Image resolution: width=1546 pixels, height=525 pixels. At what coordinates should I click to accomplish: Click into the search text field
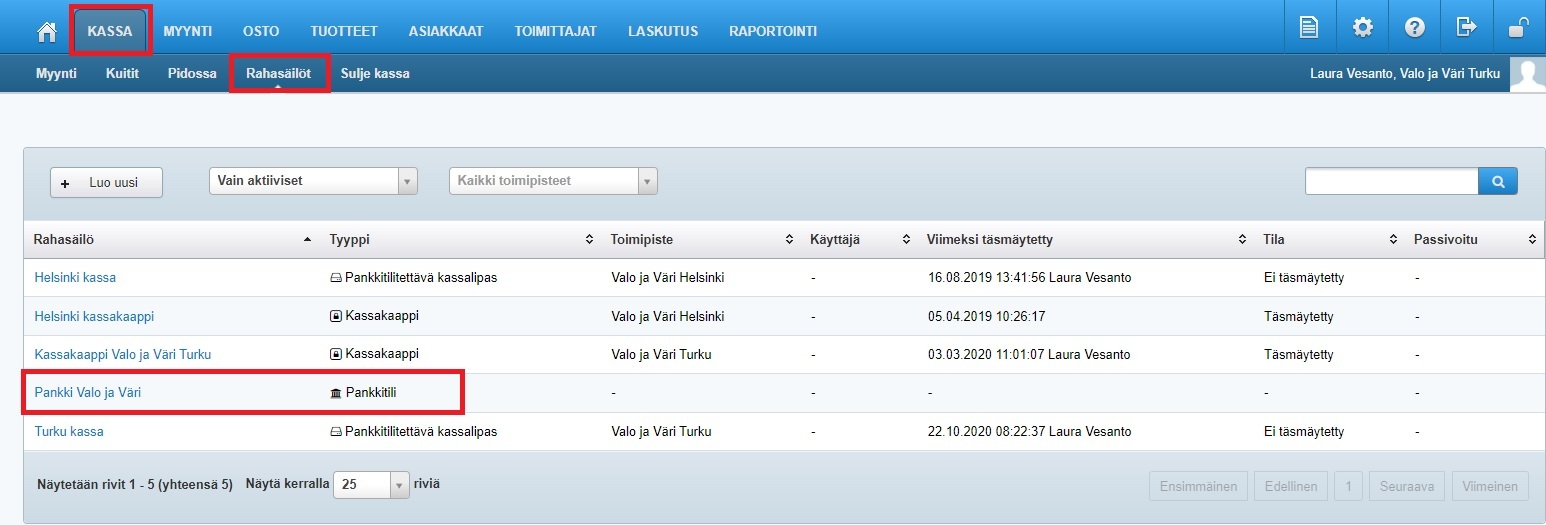[1391, 181]
